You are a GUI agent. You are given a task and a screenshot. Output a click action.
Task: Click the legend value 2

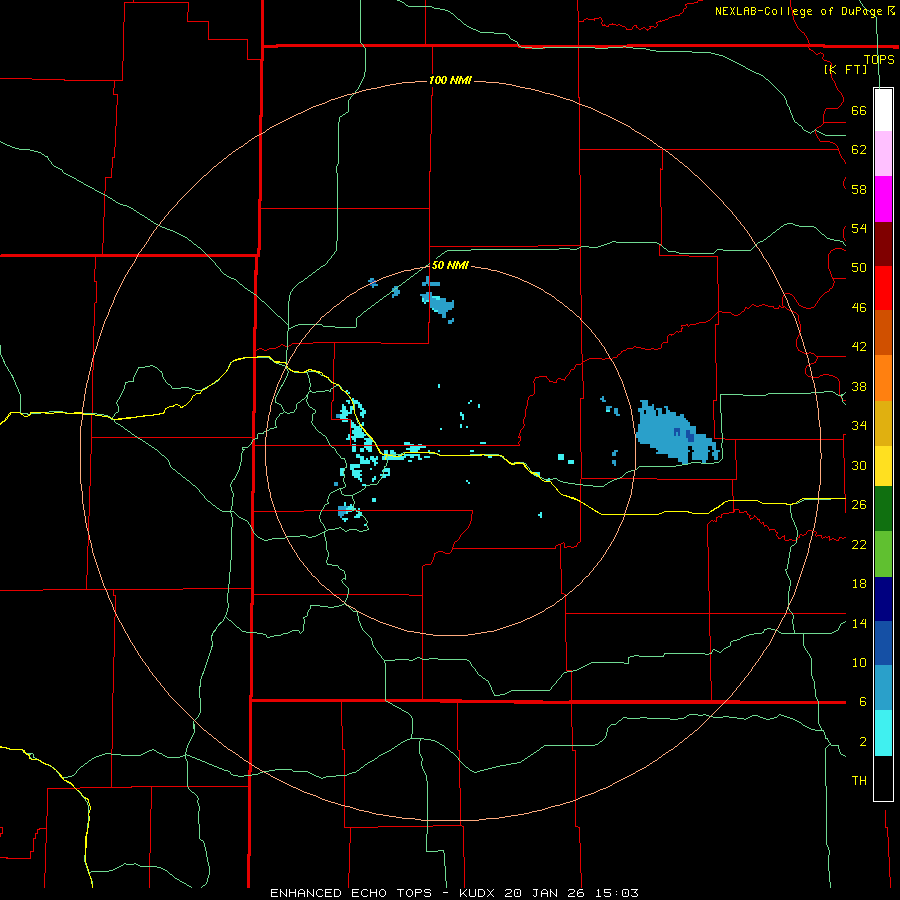pyautogui.click(x=862, y=742)
